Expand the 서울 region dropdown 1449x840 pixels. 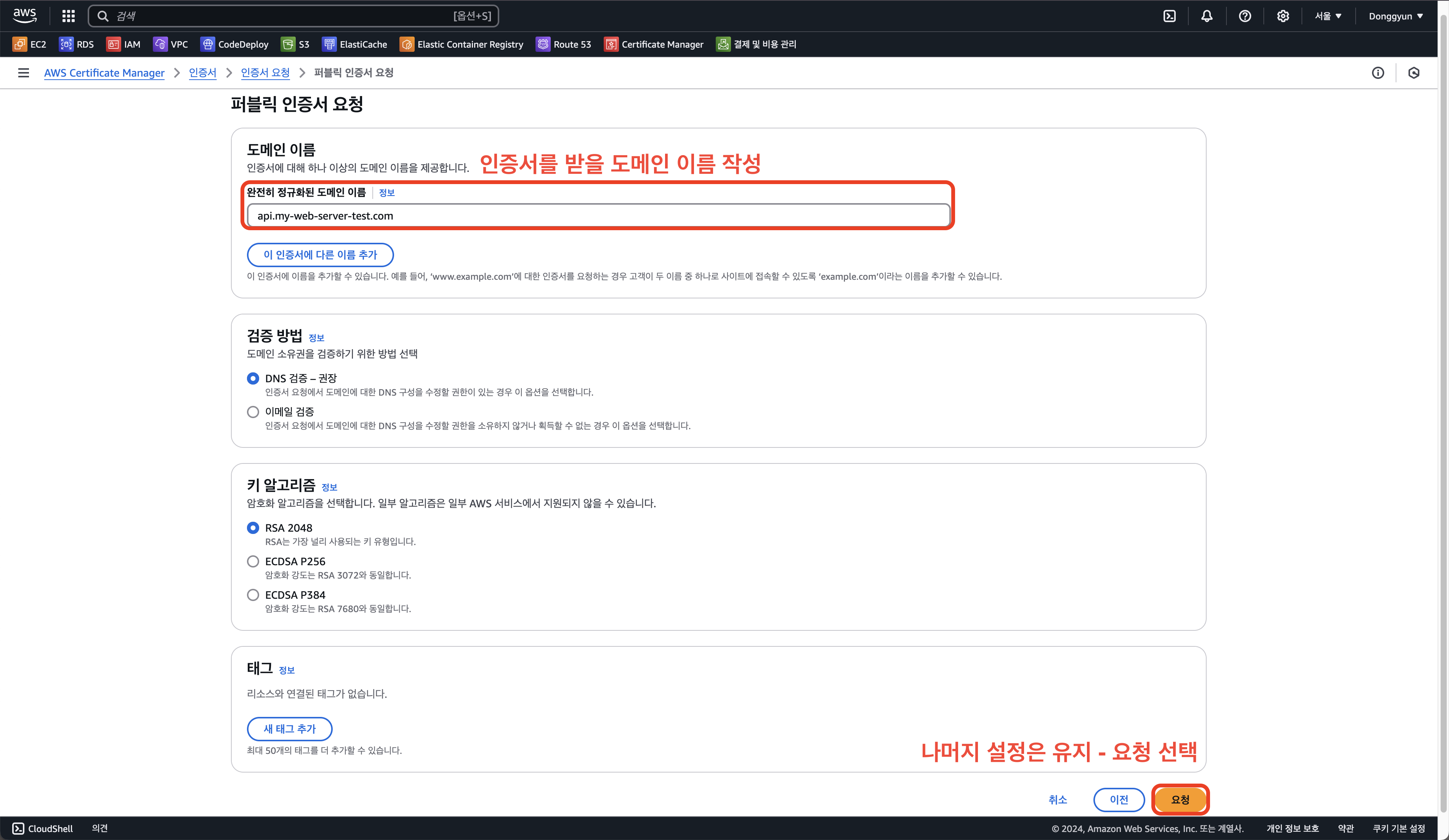pos(1328,16)
